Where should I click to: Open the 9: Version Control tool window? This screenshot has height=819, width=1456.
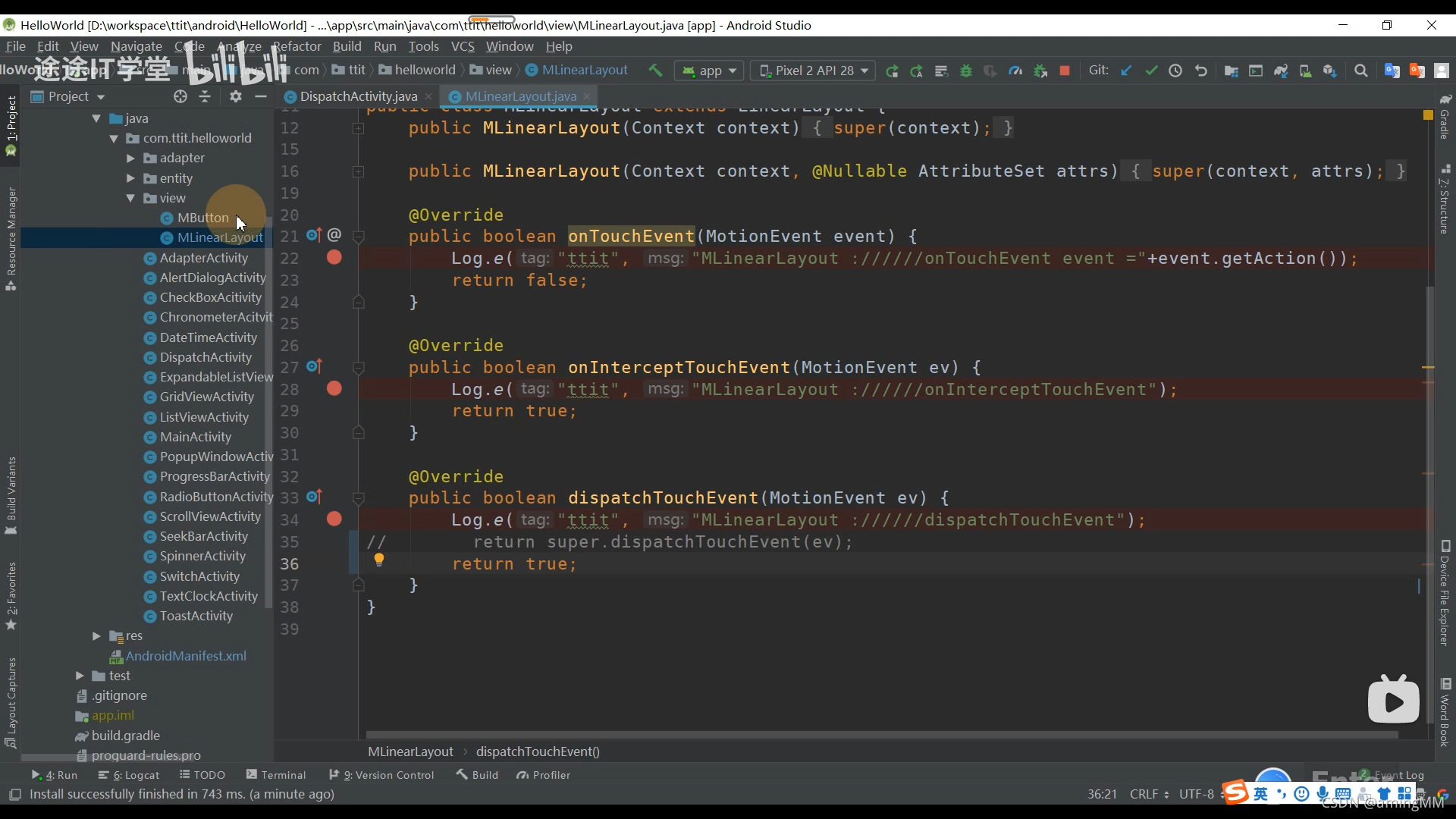(x=381, y=775)
